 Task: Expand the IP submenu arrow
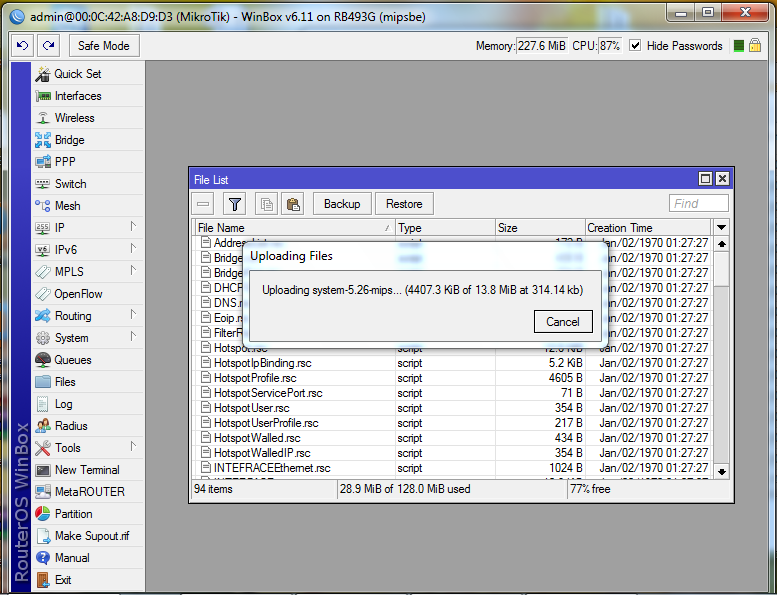(x=133, y=226)
